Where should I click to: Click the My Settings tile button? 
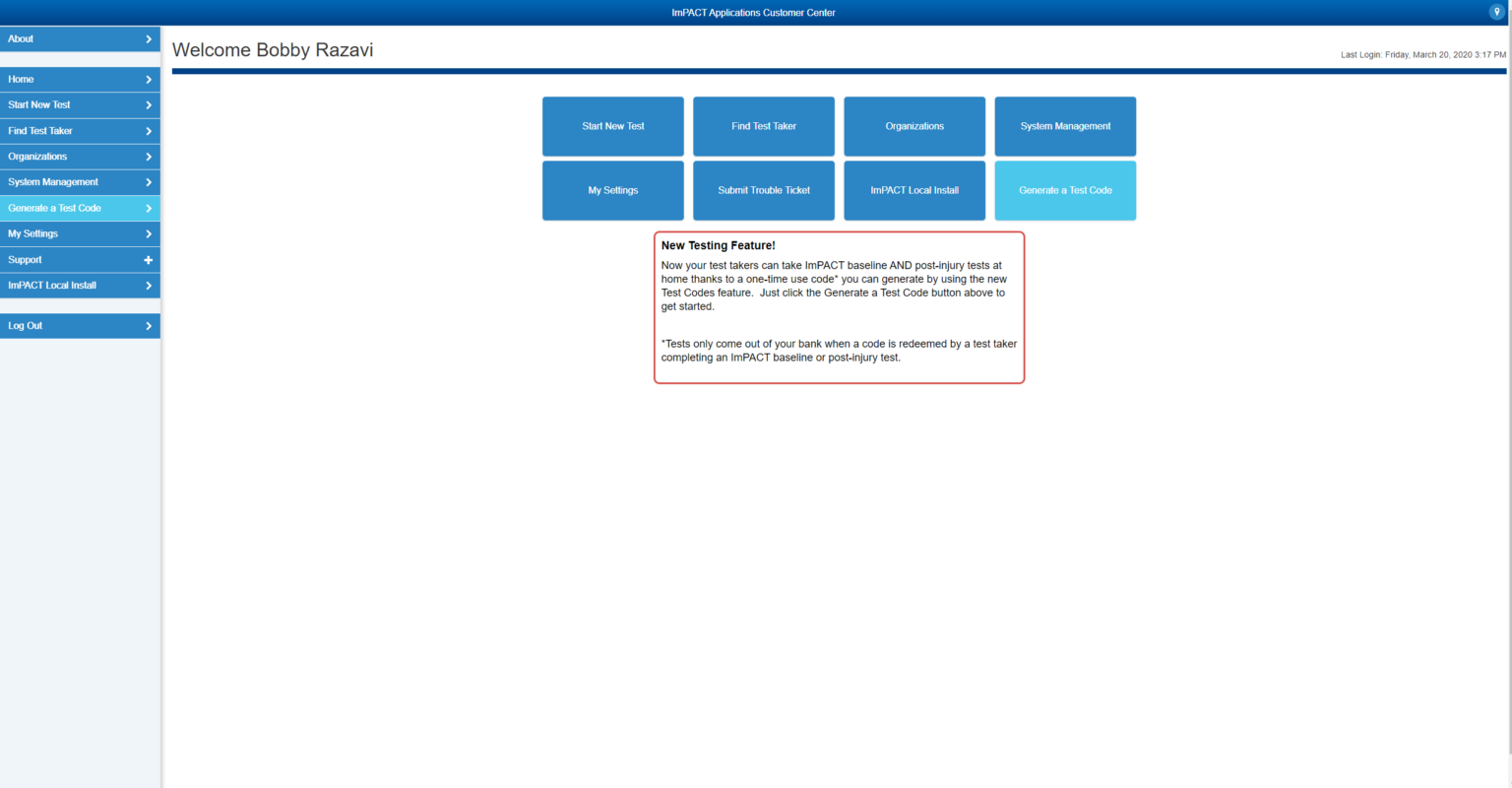click(613, 190)
